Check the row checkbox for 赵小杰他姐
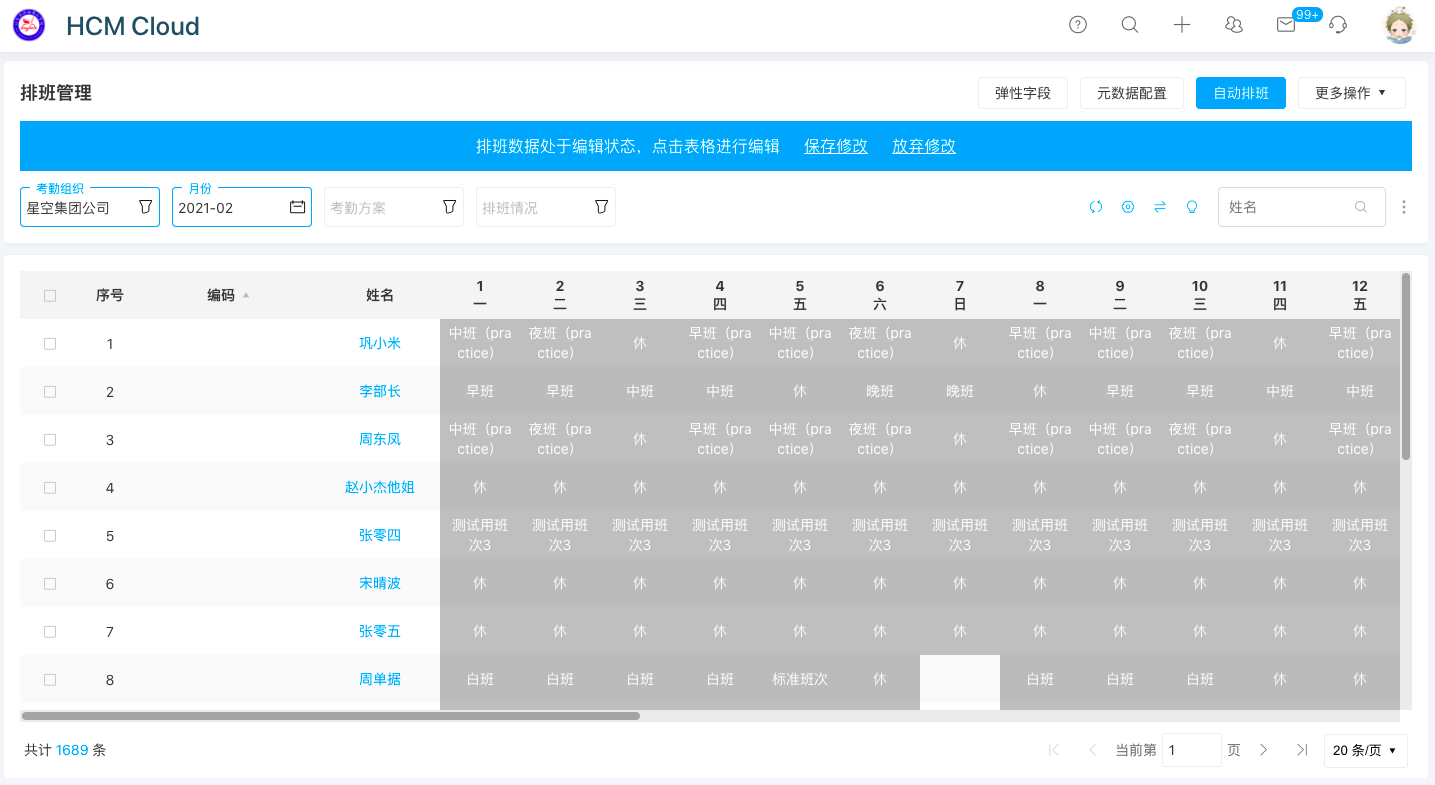The image size is (1435, 785). (50, 487)
